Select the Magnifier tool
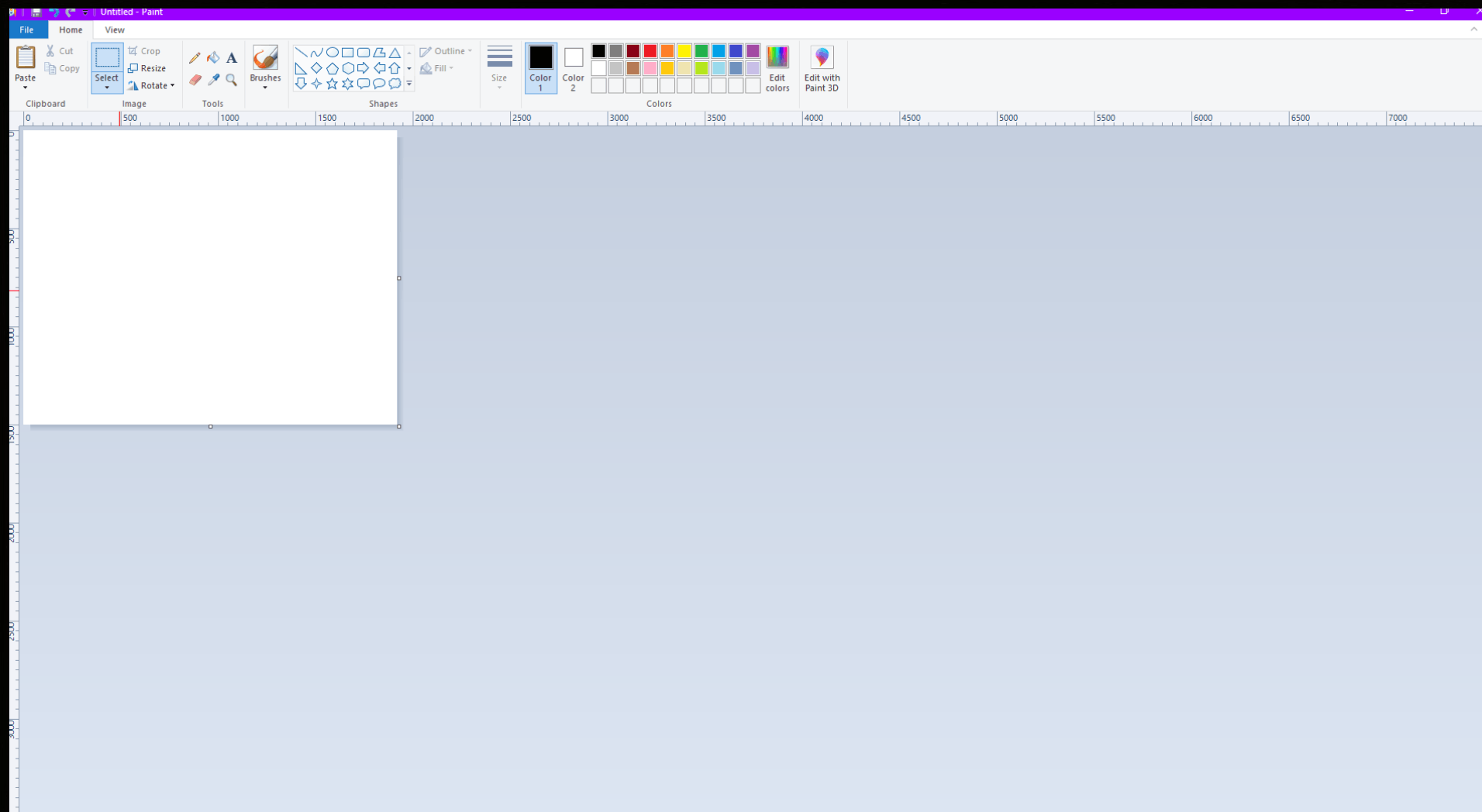Image resolution: width=1482 pixels, height=812 pixels. pos(231,80)
